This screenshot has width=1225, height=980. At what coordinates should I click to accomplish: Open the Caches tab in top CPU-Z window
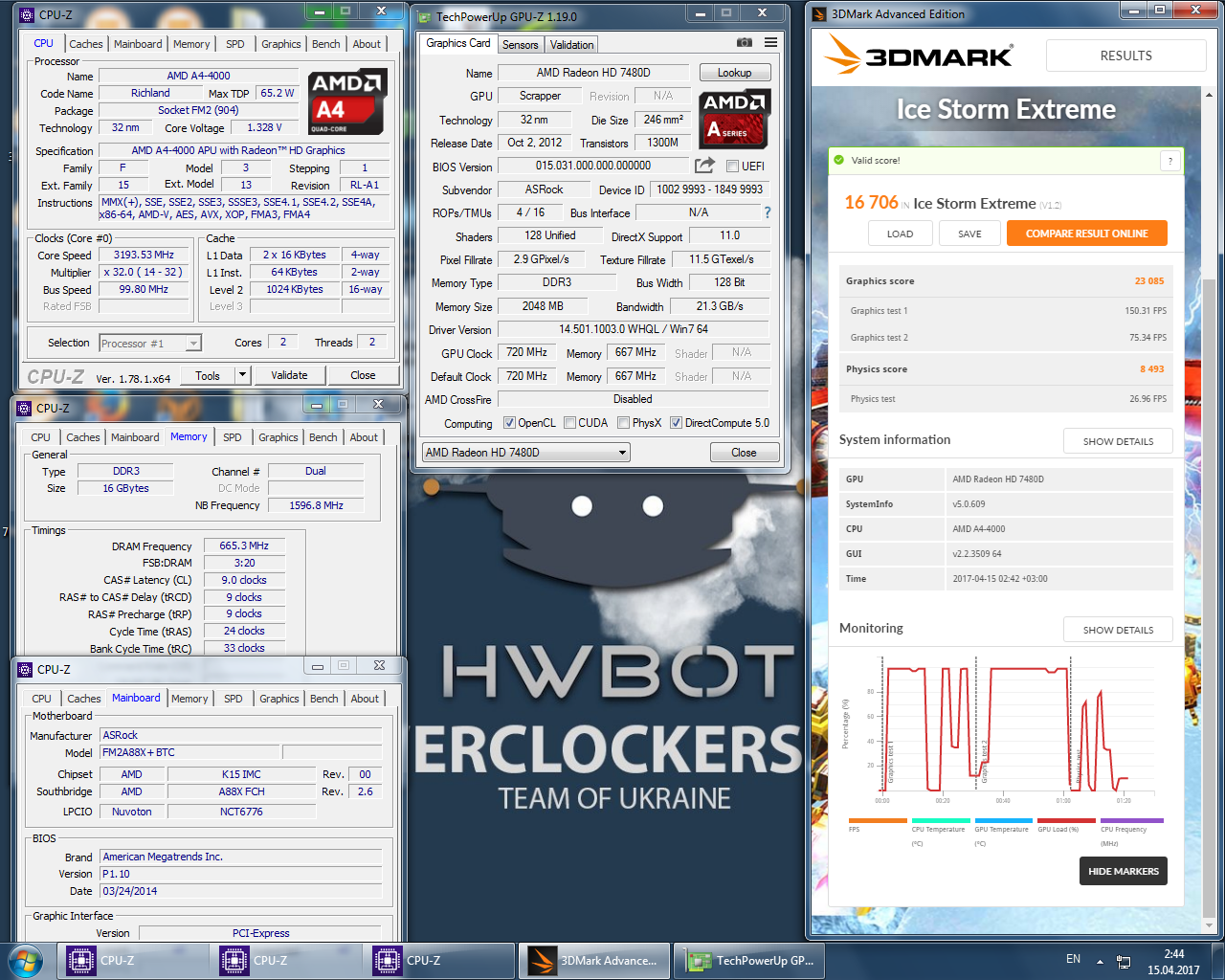tap(86, 44)
